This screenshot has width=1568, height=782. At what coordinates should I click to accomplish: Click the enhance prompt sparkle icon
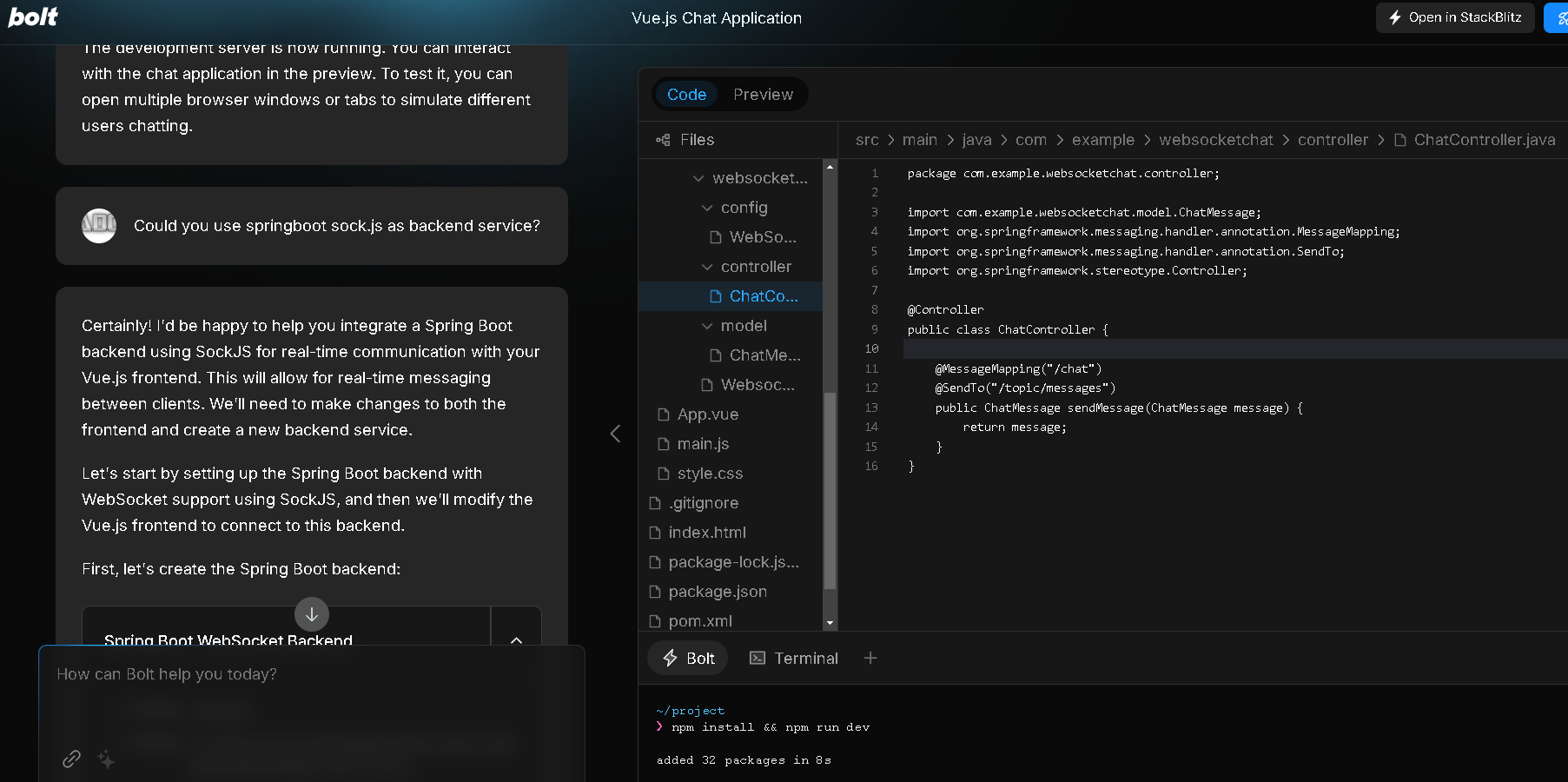106,759
